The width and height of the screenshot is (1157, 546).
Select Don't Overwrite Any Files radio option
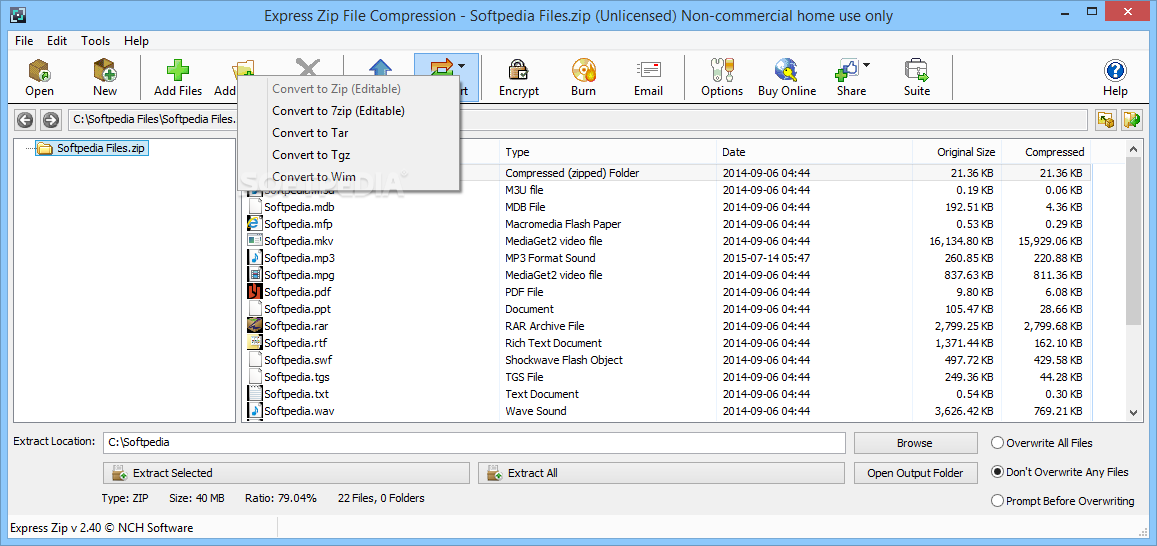[998, 472]
